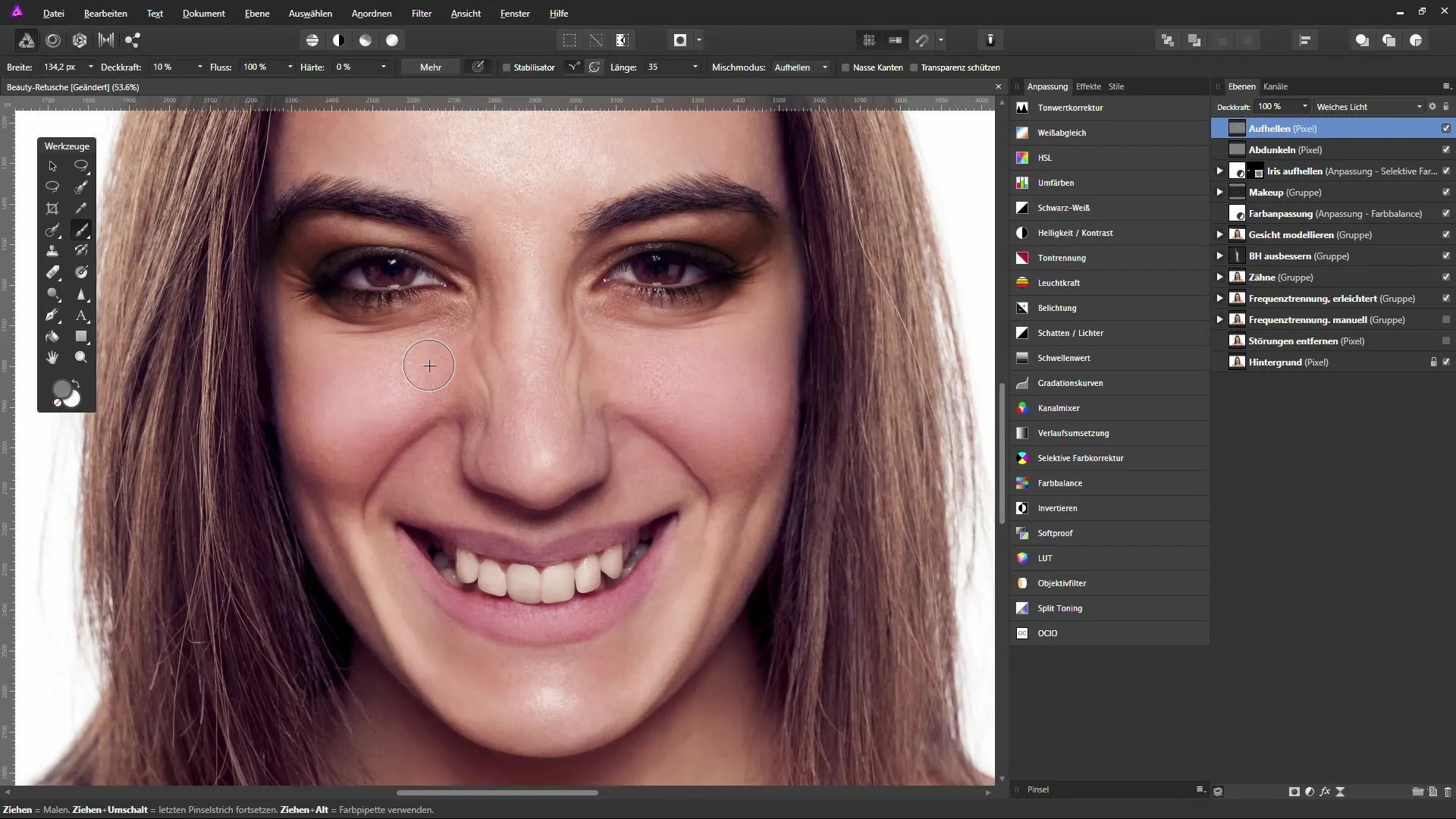Switch to the Effekte tab
The height and width of the screenshot is (819, 1456).
click(x=1088, y=86)
